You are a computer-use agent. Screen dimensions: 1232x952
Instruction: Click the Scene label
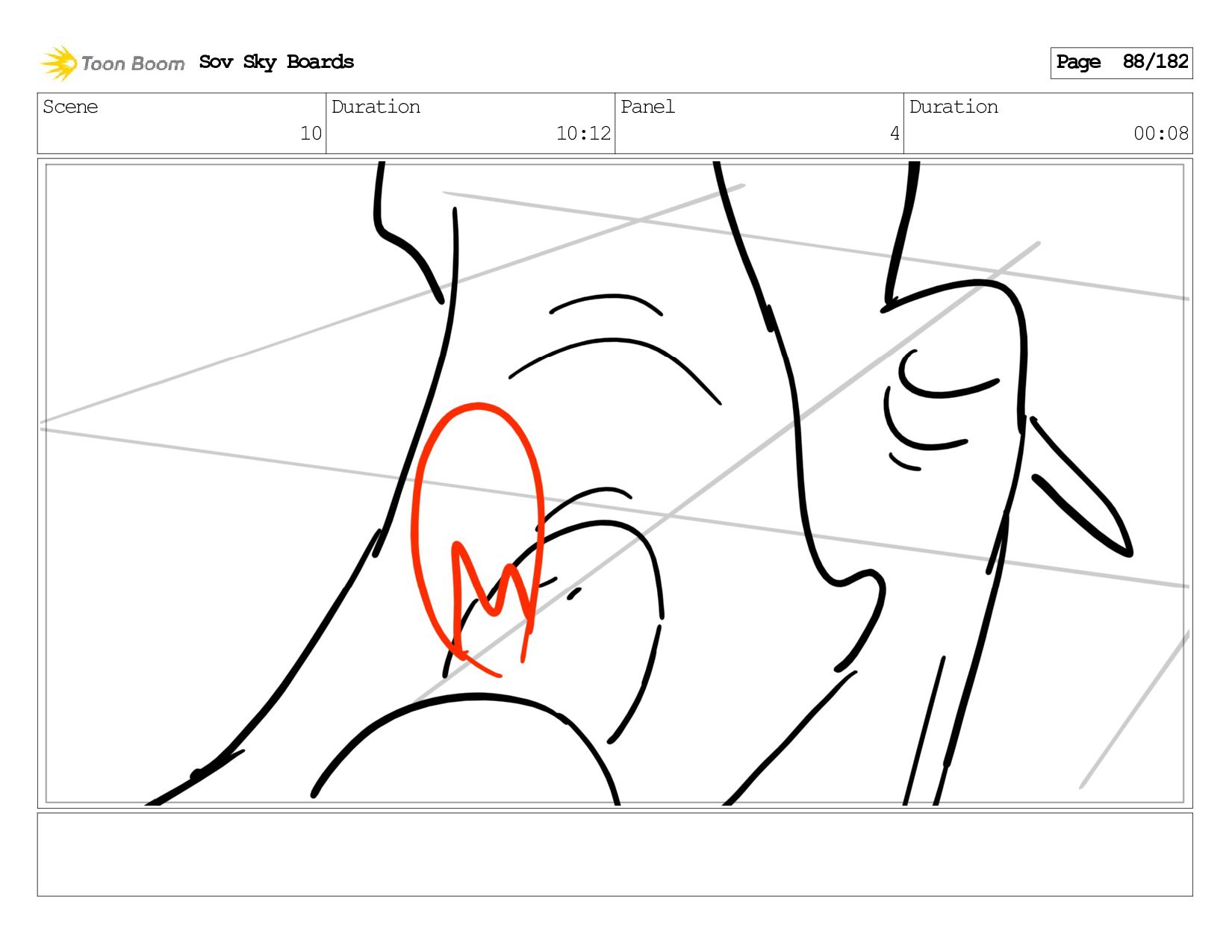click(x=70, y=107)
